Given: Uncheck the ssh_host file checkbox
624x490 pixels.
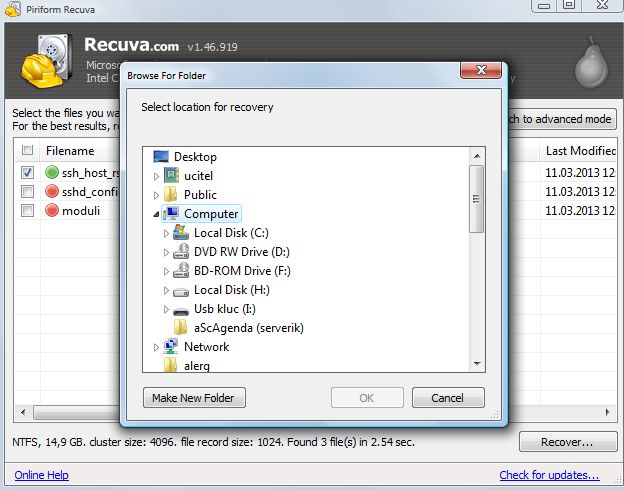Looking at the screenshot, I should pyautogui.click(x=27, y=172).
